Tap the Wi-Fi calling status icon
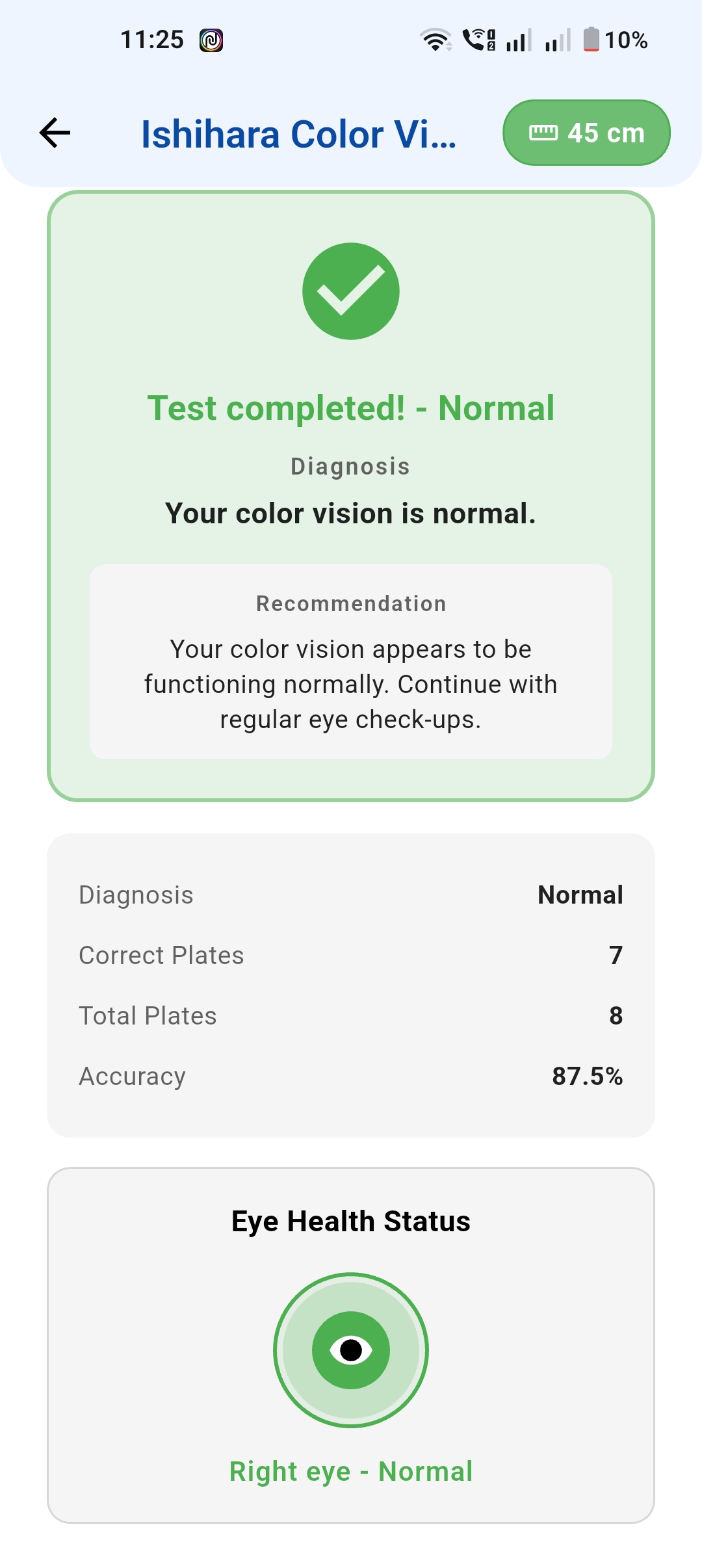Screen dimensions: 702x1568 (479, 40)
